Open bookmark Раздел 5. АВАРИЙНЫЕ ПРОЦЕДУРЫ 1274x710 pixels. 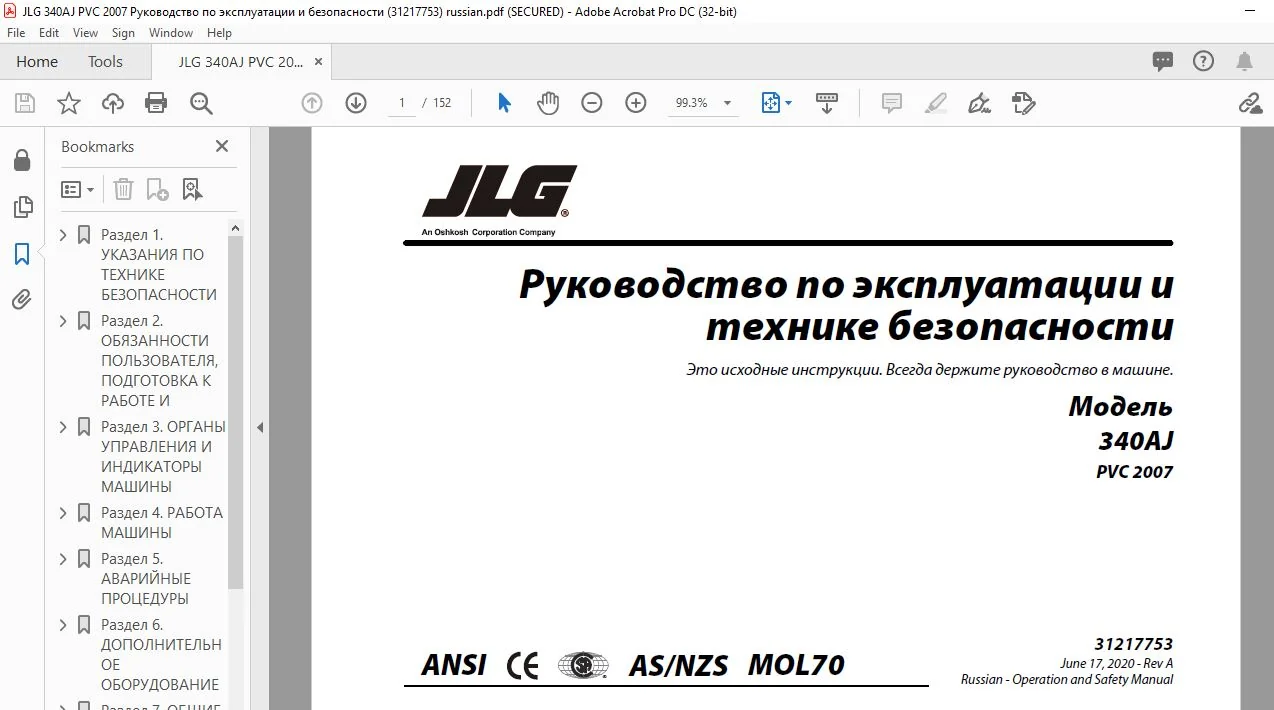pyautogui.click(x=146, y=578)
